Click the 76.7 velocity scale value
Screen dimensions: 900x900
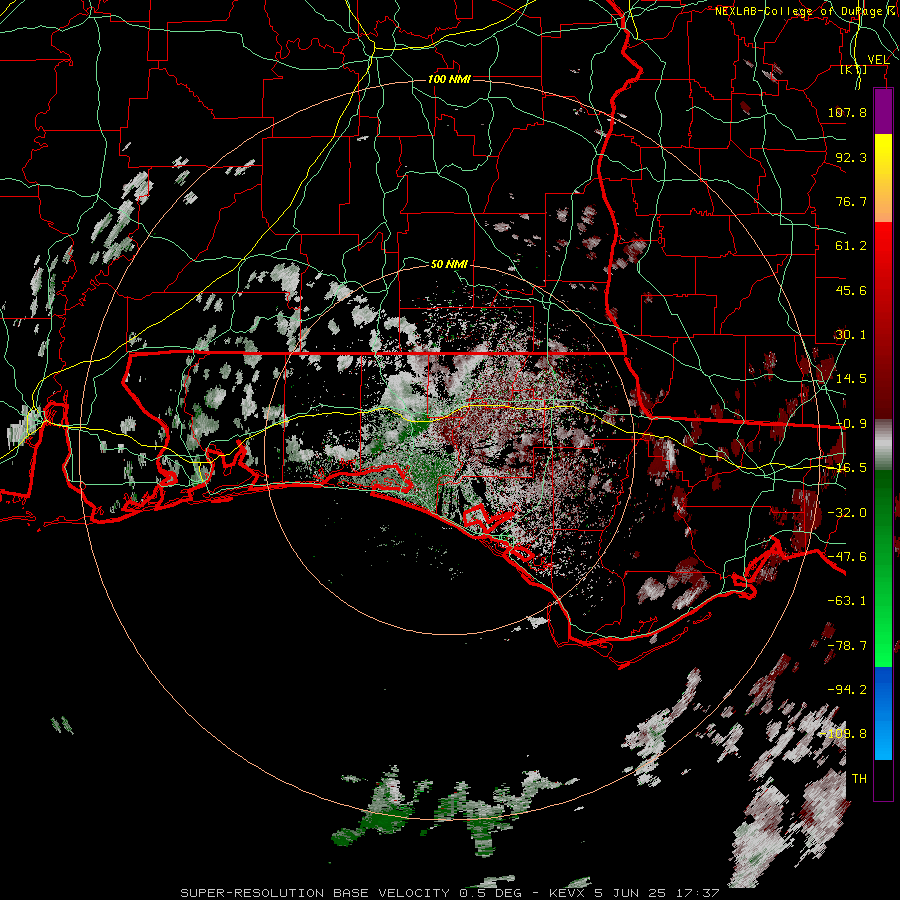[x=851, y=201]
